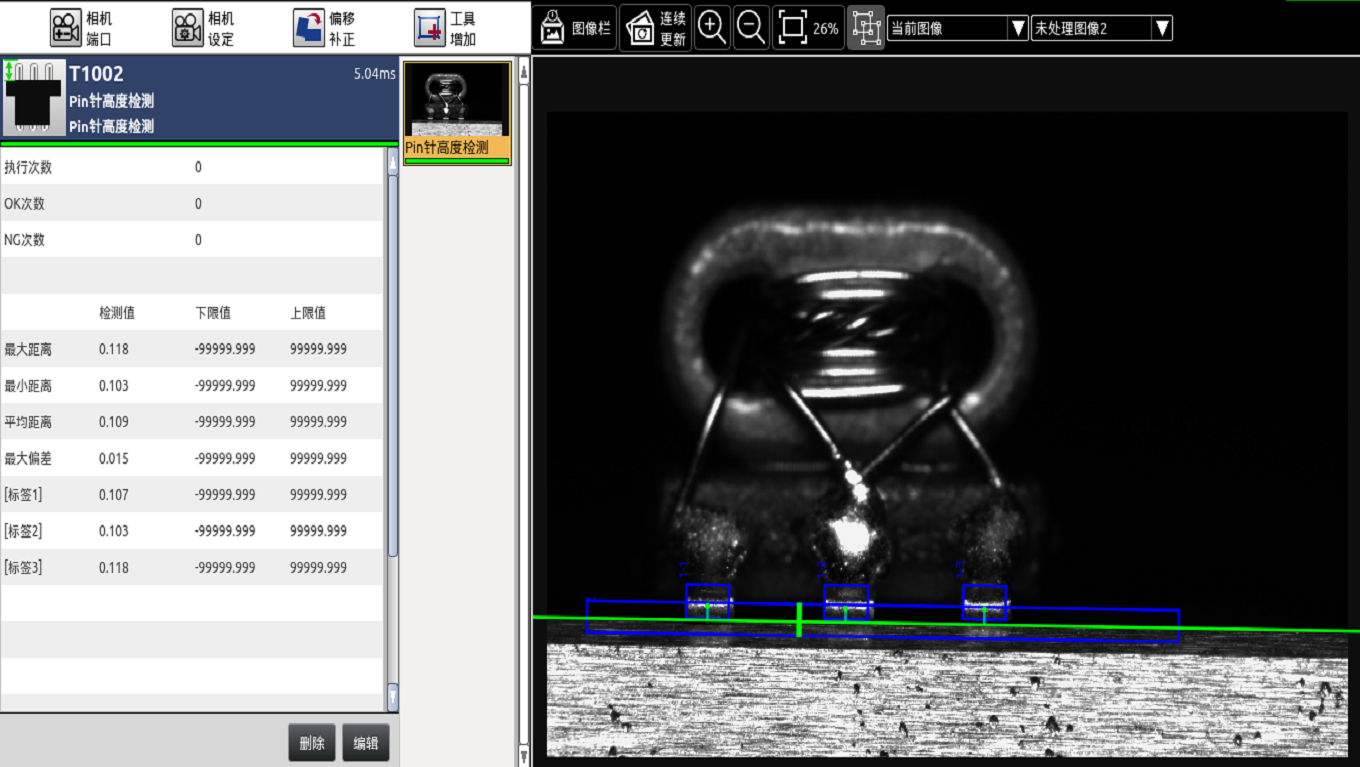Screen dimensions: 1360x767
Task: Click the 检测值 column header
Action: pos(117,313)
